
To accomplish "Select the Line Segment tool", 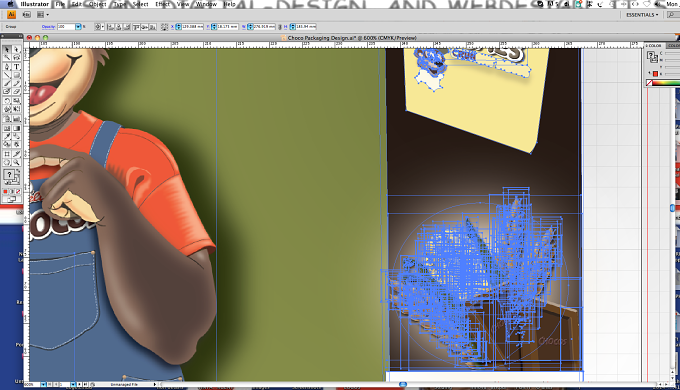I will click(x=7, y=75).
